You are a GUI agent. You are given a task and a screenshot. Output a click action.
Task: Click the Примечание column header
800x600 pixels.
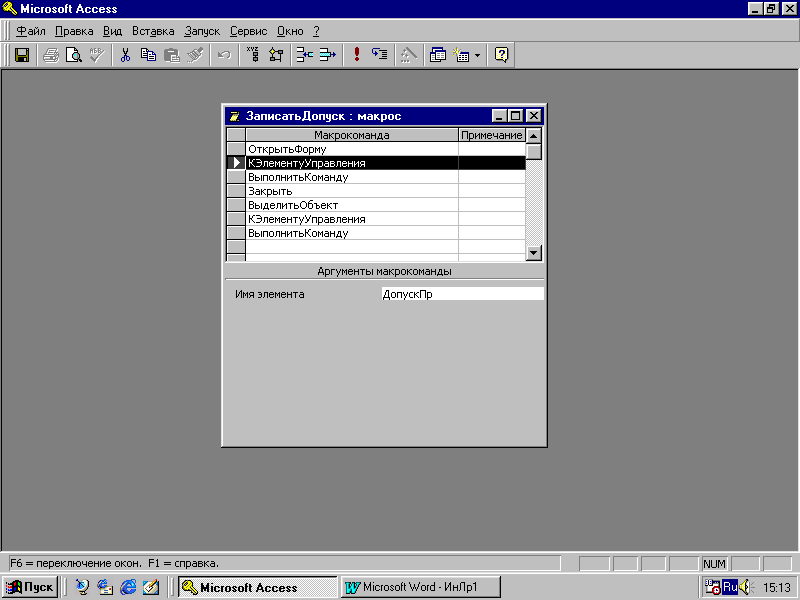click(492, 135)
